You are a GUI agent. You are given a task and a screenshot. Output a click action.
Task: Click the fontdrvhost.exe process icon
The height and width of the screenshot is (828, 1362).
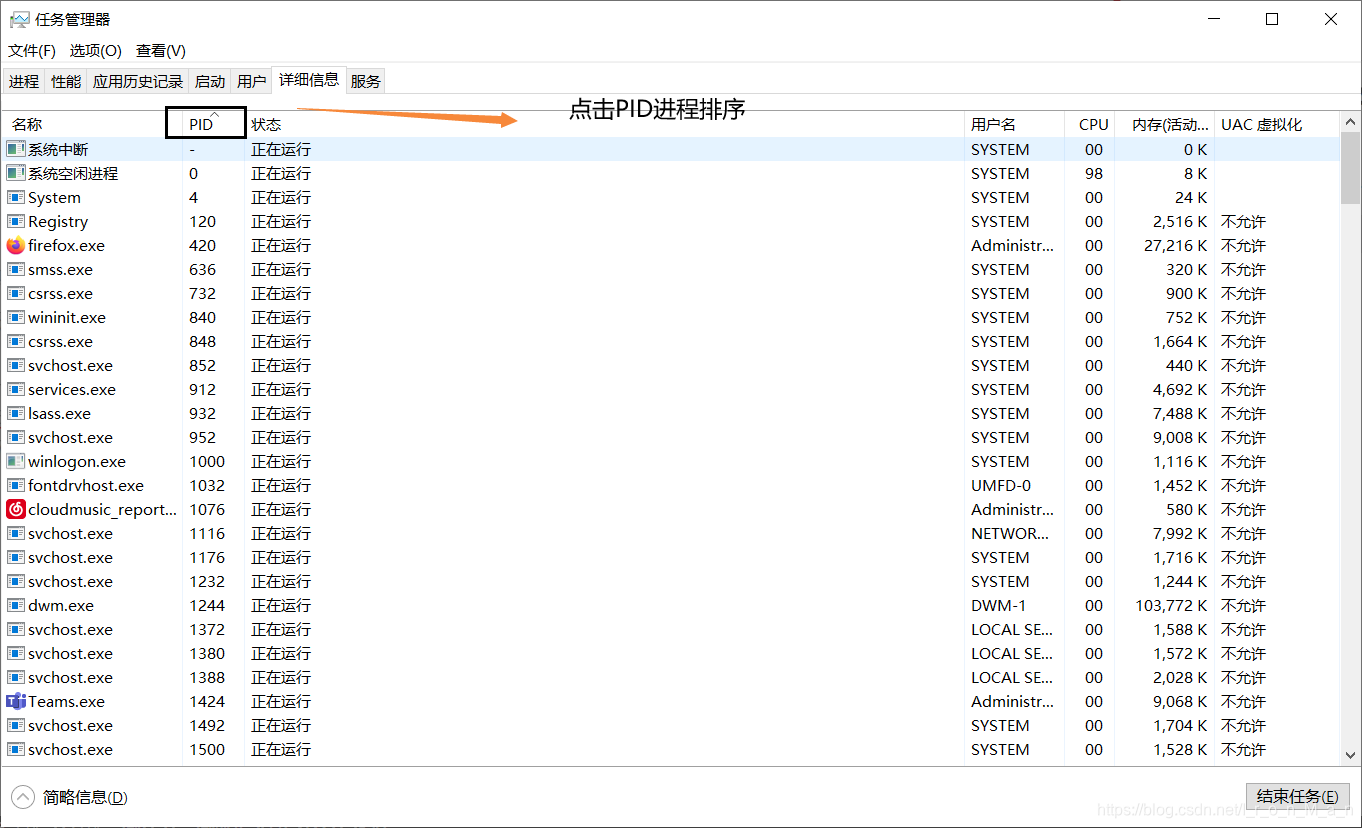[x=15, y=485]
